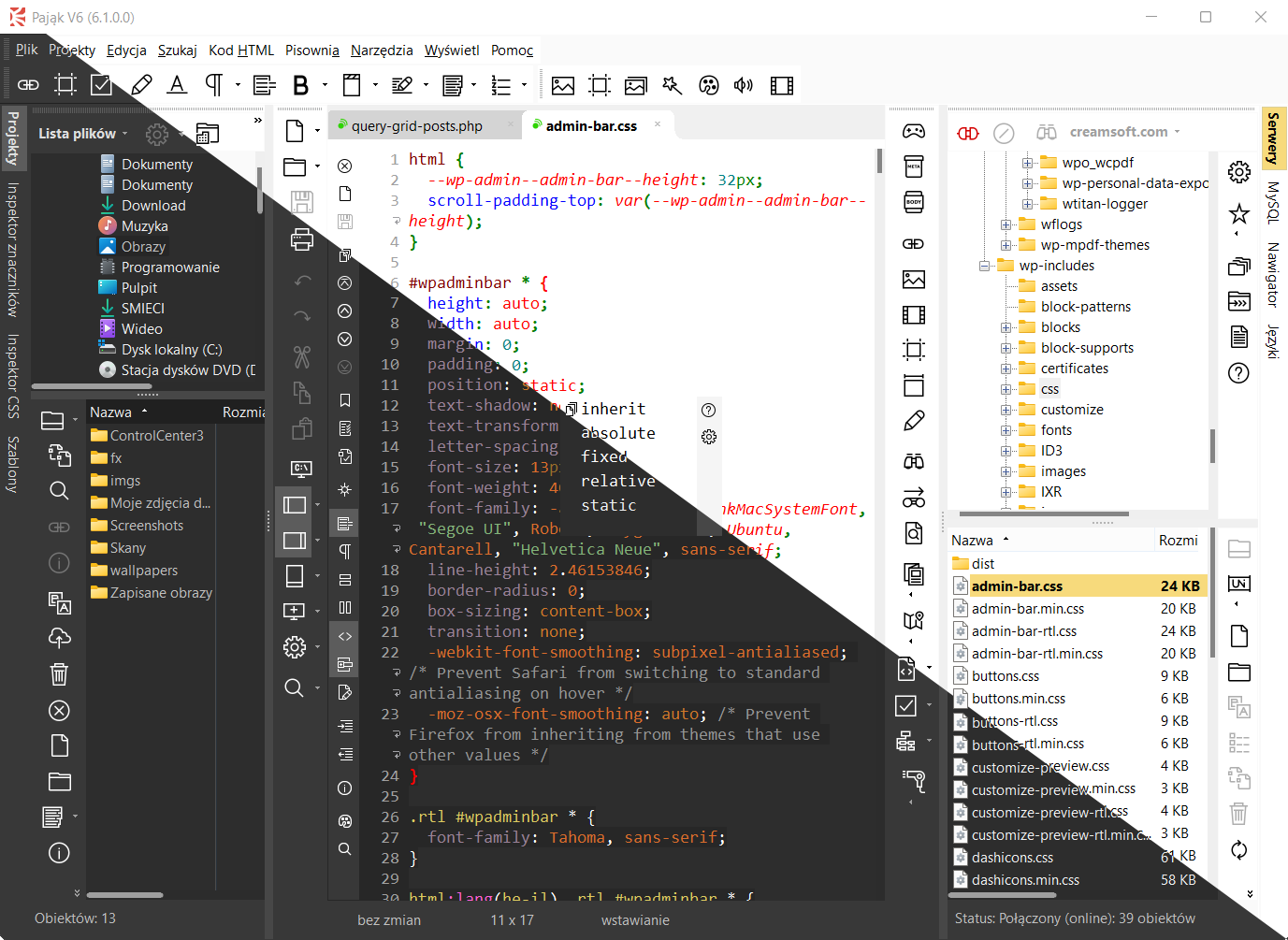This screenshot has width=1288, height=940.
Task: Print the document with printer icon
Action: pyautogui.click(x=302, y=239)
